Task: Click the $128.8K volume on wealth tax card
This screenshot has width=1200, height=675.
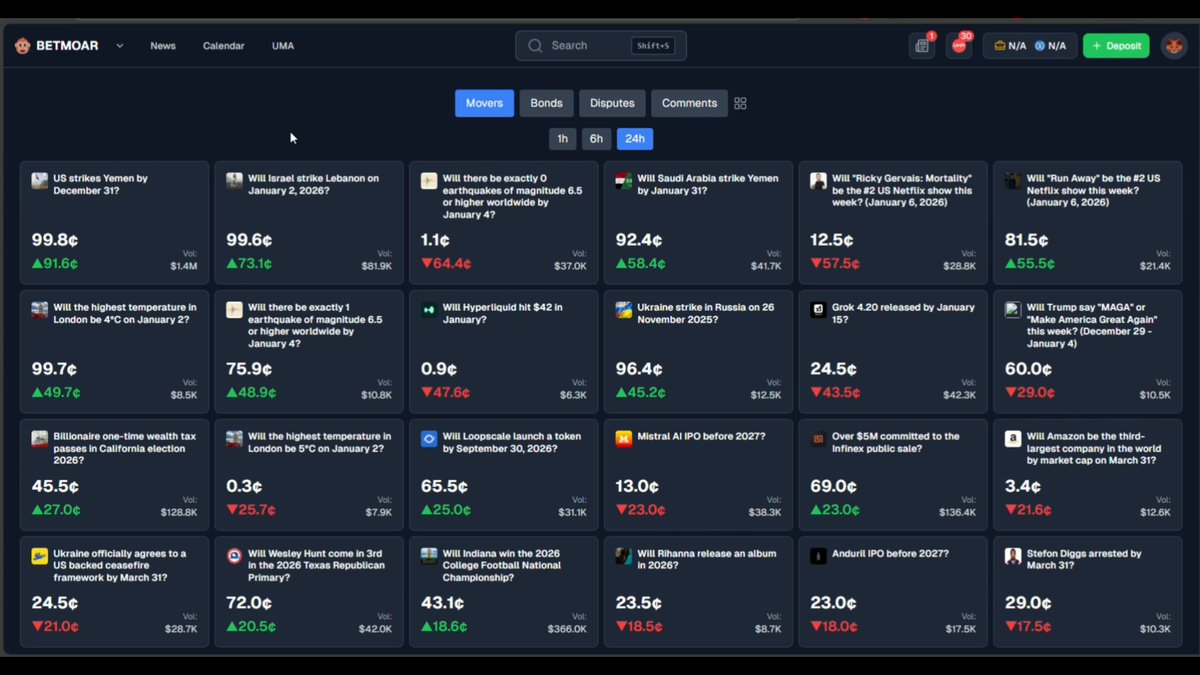Action: (x=179, y=512)
